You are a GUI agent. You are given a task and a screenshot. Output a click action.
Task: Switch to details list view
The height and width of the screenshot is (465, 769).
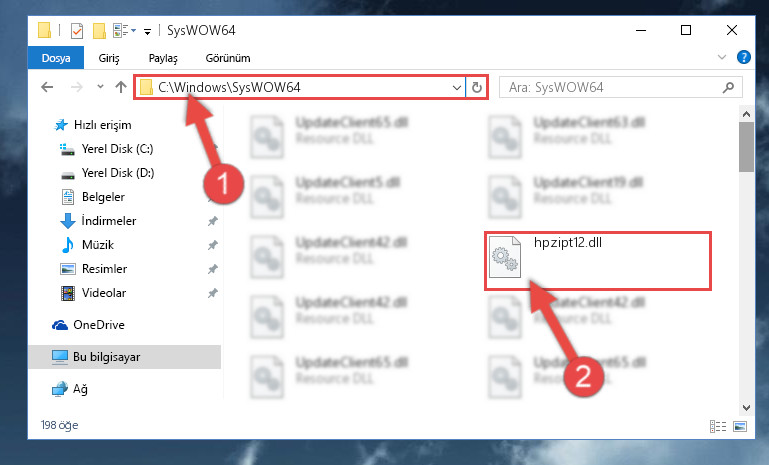click(x=718, y=426)
